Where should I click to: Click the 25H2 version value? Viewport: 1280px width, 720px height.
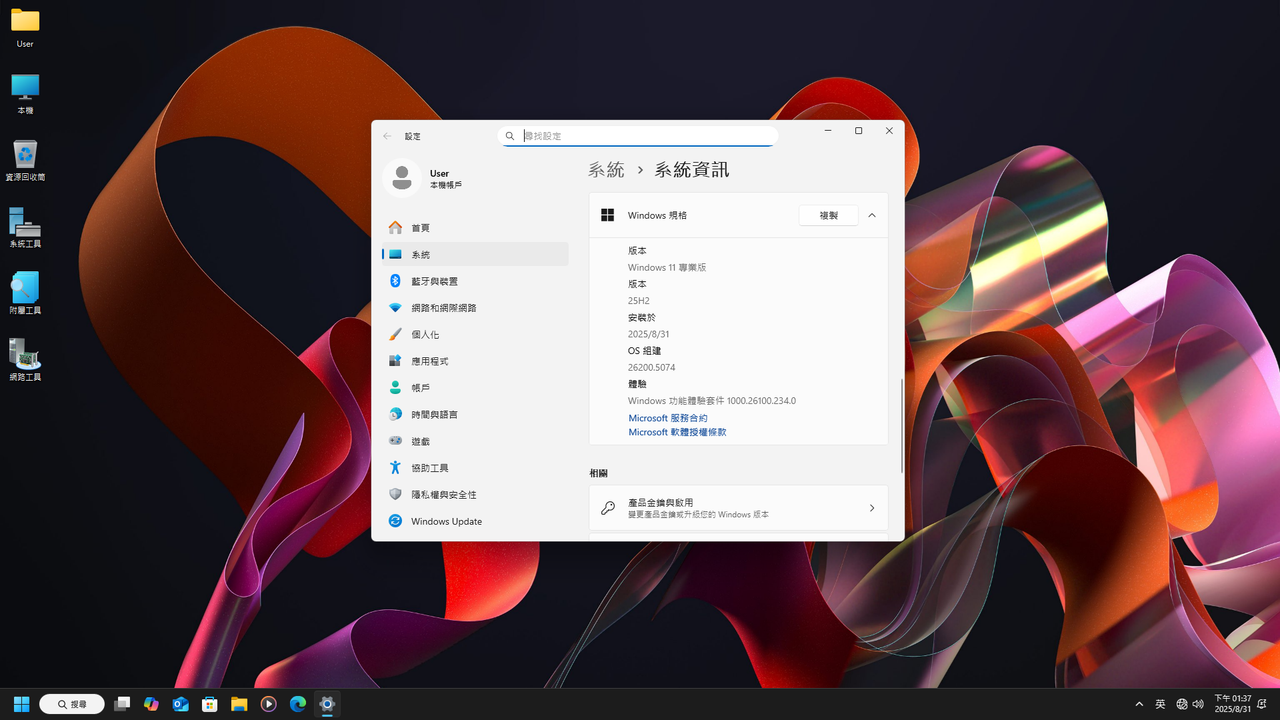click(639, 301)
